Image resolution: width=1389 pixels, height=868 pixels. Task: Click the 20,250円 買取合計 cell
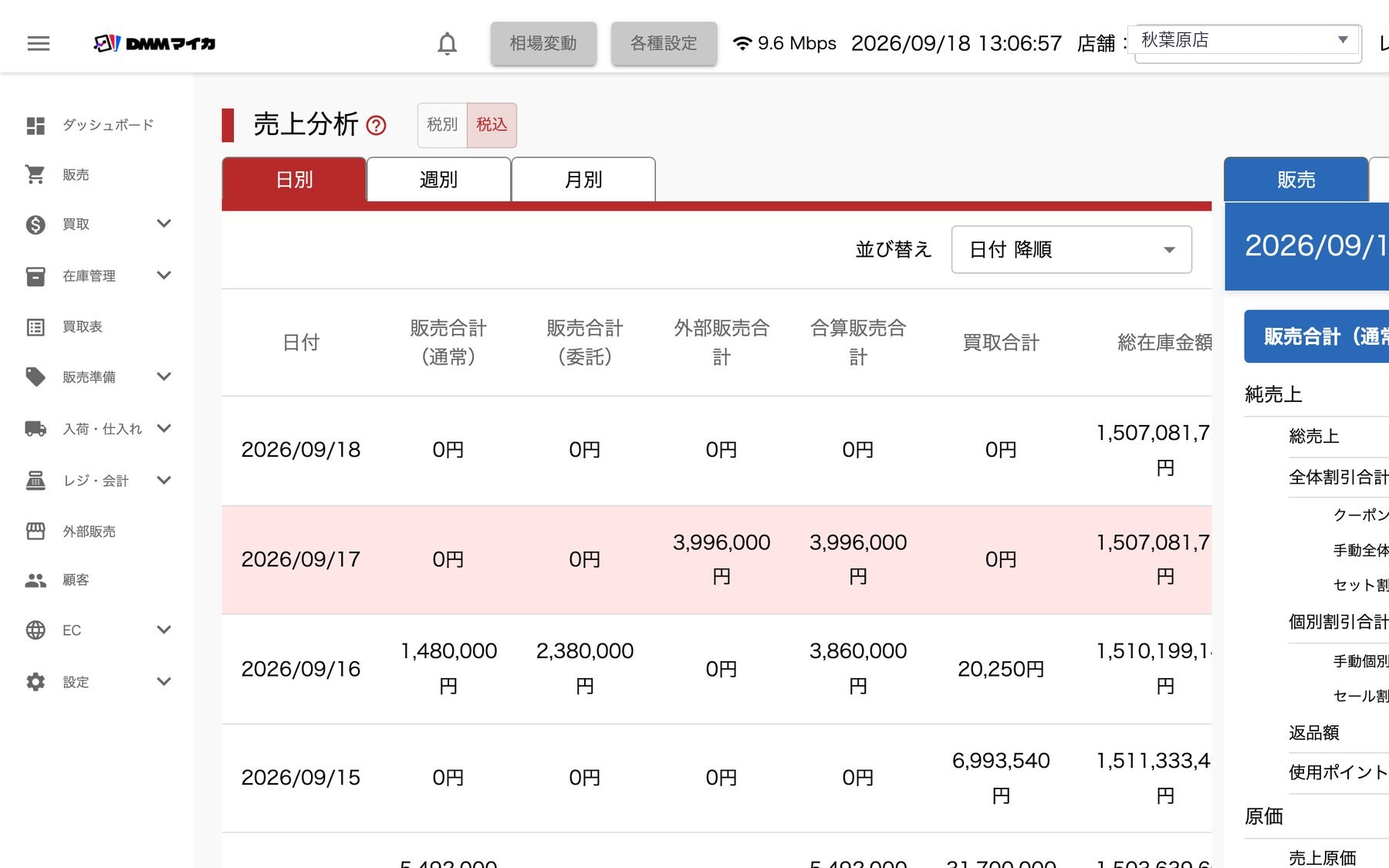point(1001,669)
